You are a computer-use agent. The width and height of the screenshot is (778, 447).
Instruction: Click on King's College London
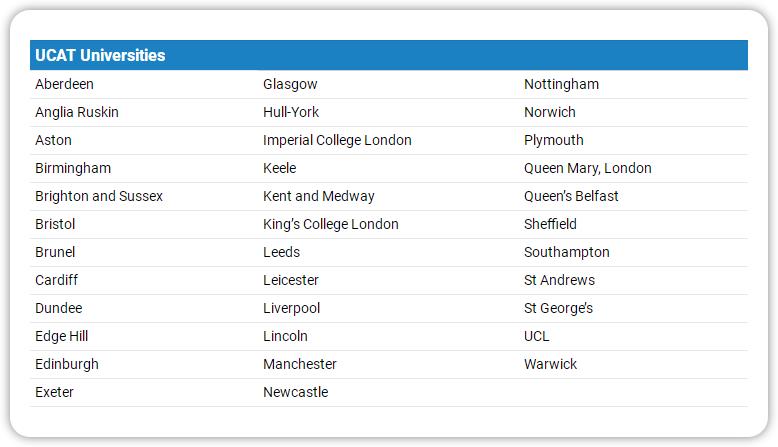[x=331, y=224]
